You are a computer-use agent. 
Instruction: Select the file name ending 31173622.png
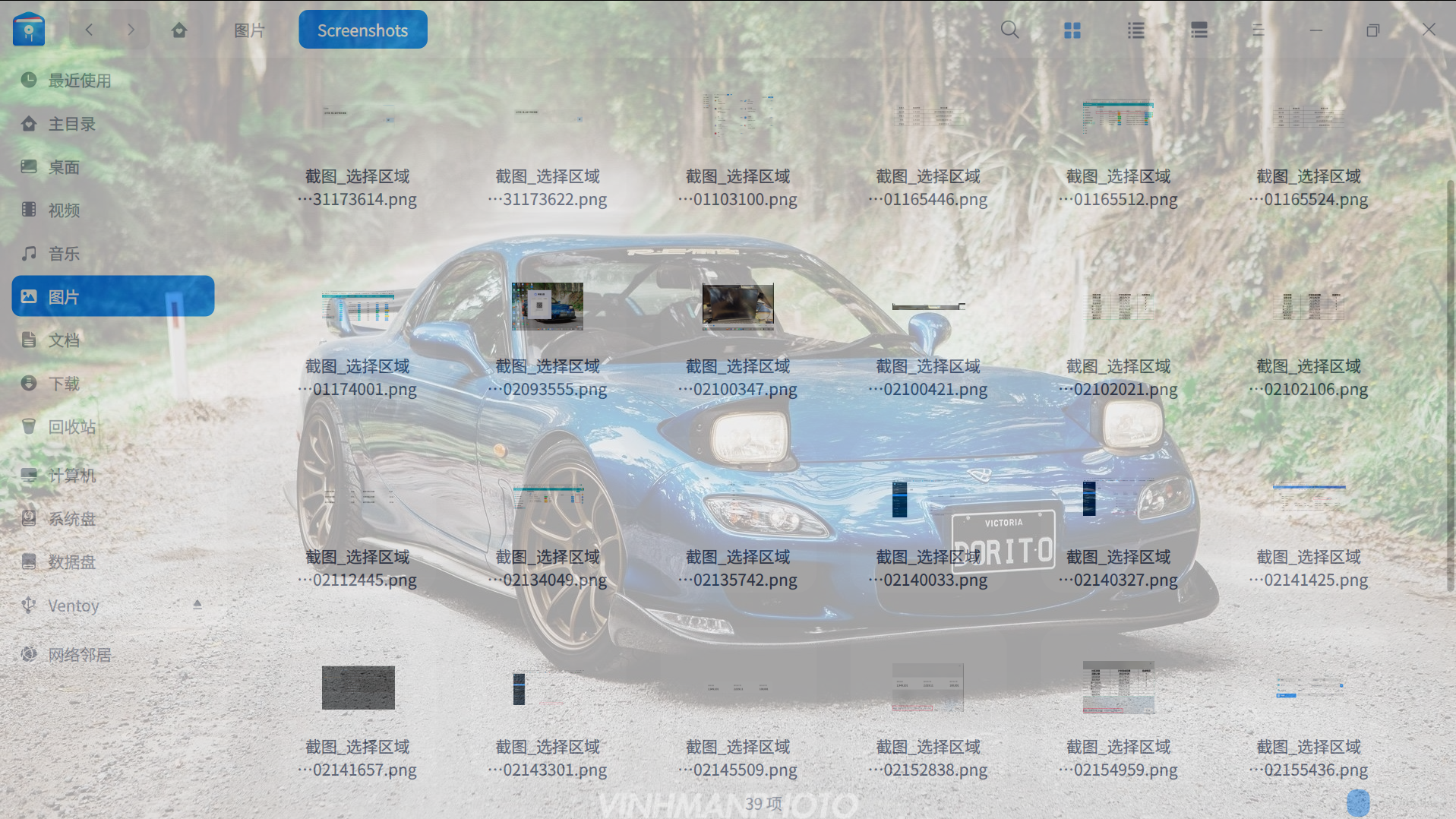pos(548,188)
